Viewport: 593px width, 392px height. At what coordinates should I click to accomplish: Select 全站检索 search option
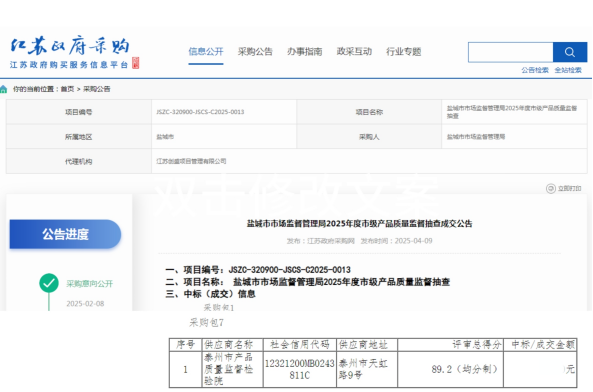568,70
